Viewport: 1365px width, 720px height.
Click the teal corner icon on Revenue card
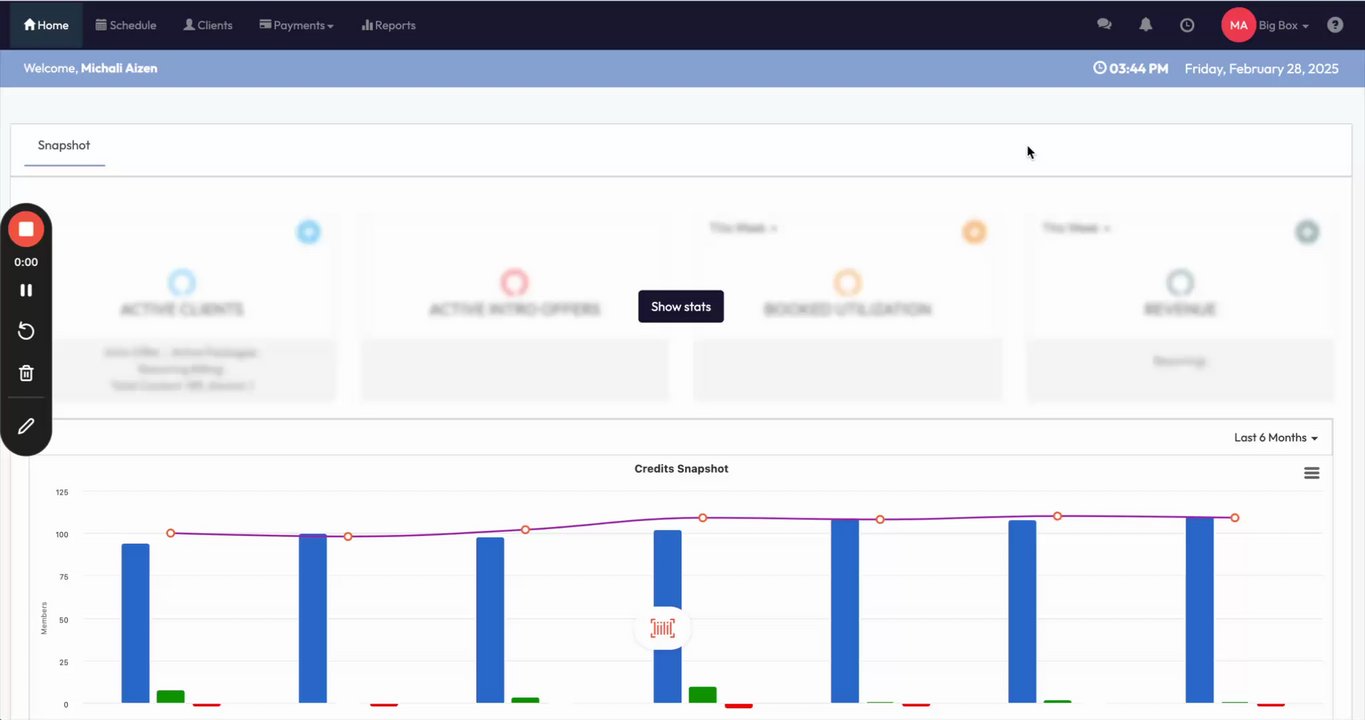[x=1307, y=232]
